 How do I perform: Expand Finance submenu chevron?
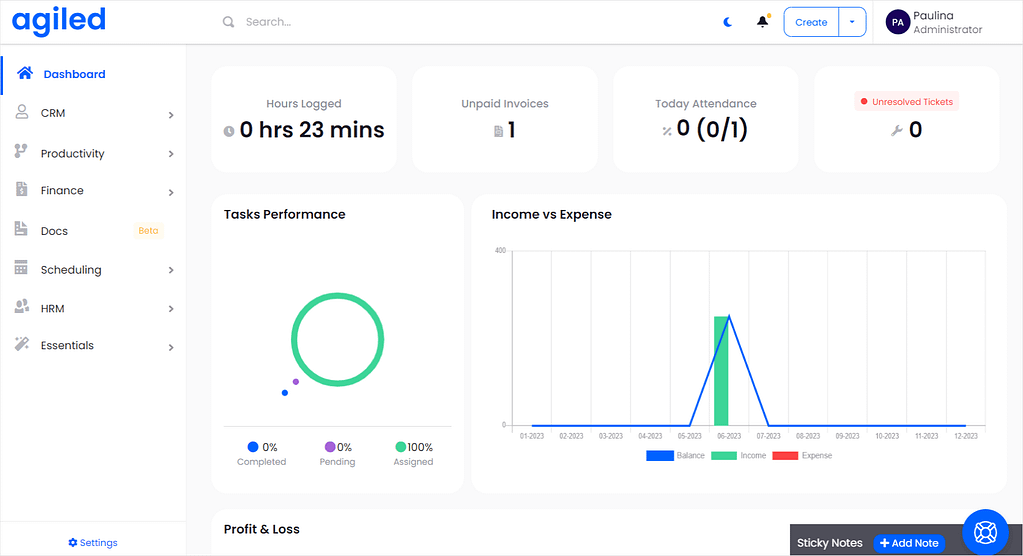coord(171,193)
